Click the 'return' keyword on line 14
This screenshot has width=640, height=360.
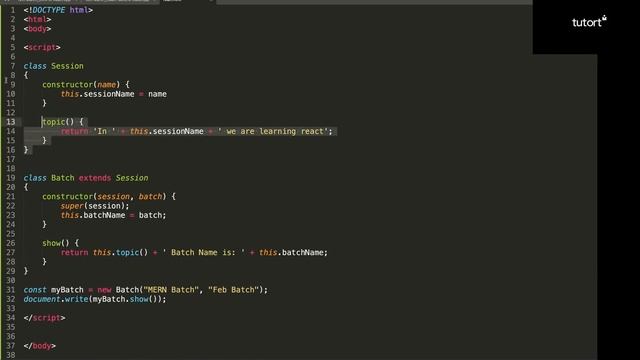(74, 131)
